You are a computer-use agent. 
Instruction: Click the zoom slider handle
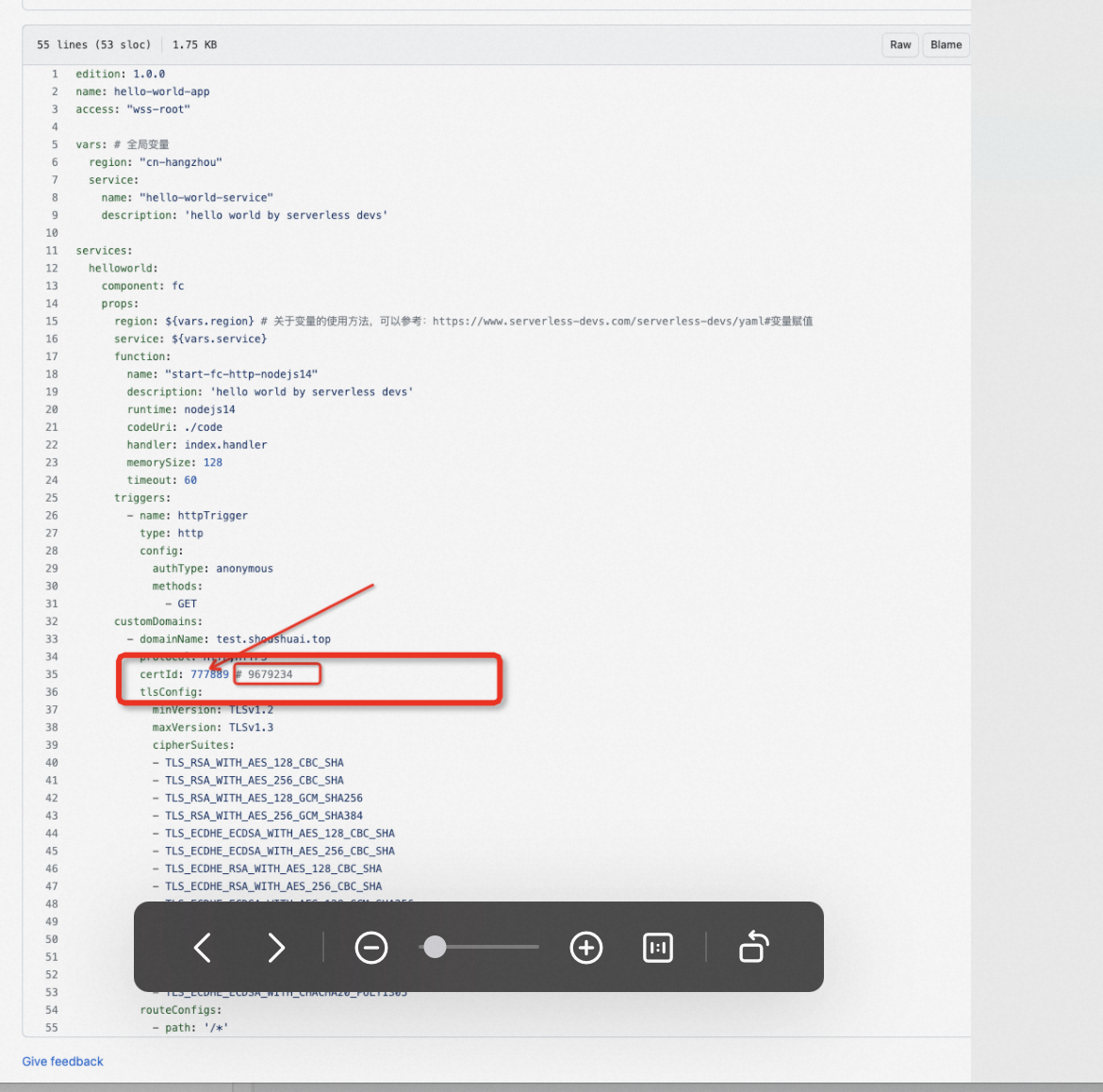435,948
